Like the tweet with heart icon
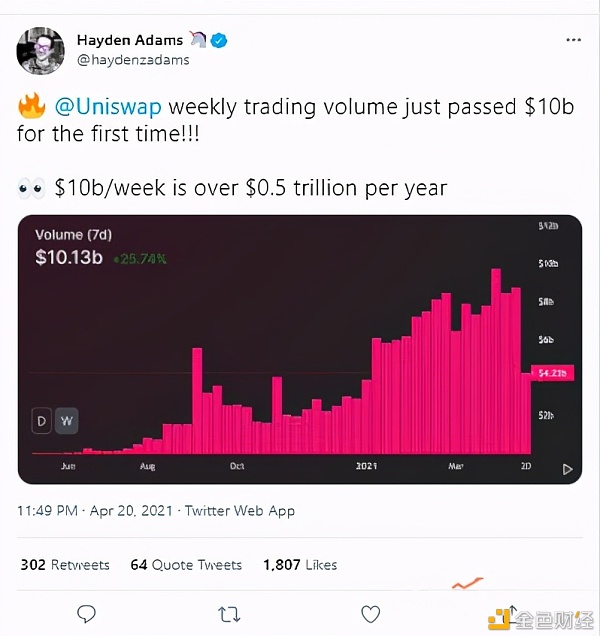The width and height of the screenshot is (600, 636). (370, 613)
